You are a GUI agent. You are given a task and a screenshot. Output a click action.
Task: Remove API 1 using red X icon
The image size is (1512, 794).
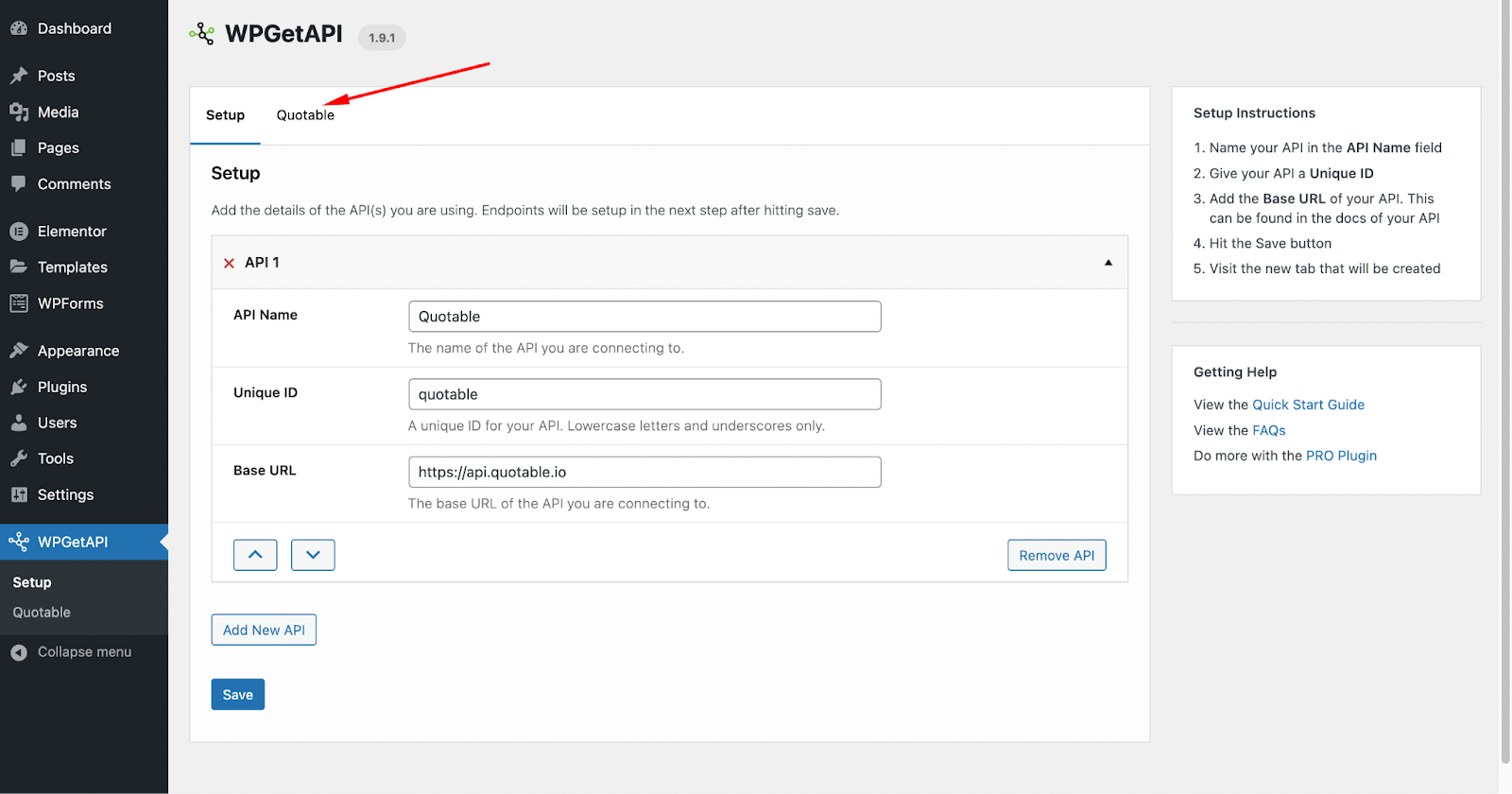click(x=229, y=263)
